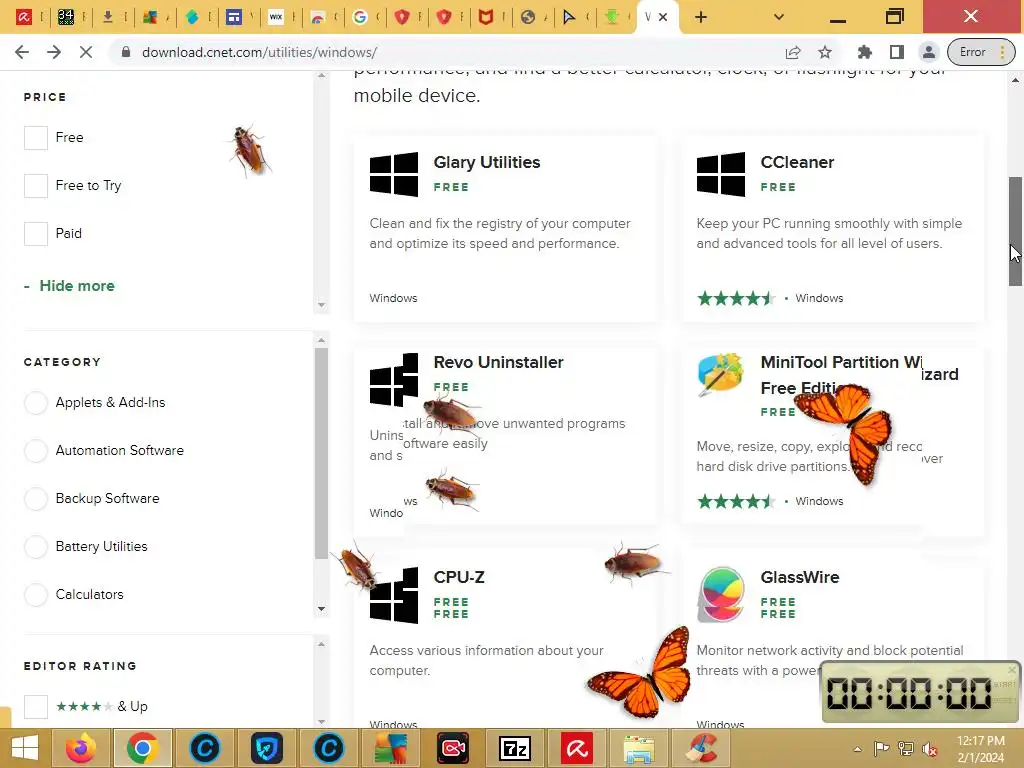Switch to the McAfee shield tab

click(x=486, y=17)
